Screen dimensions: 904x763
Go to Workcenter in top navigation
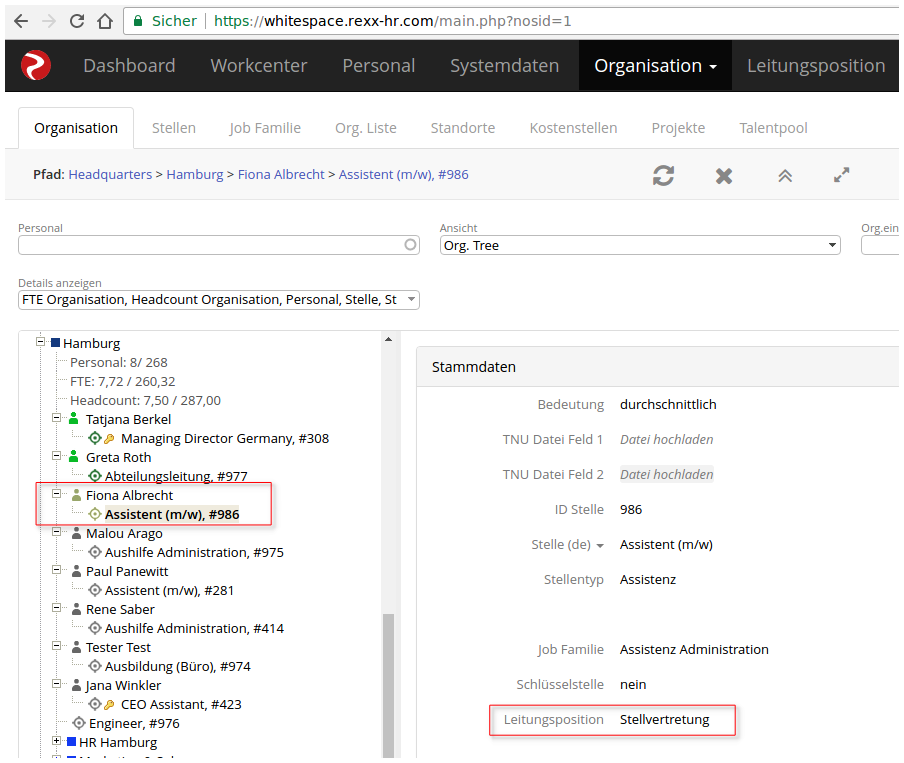(259, 66)
